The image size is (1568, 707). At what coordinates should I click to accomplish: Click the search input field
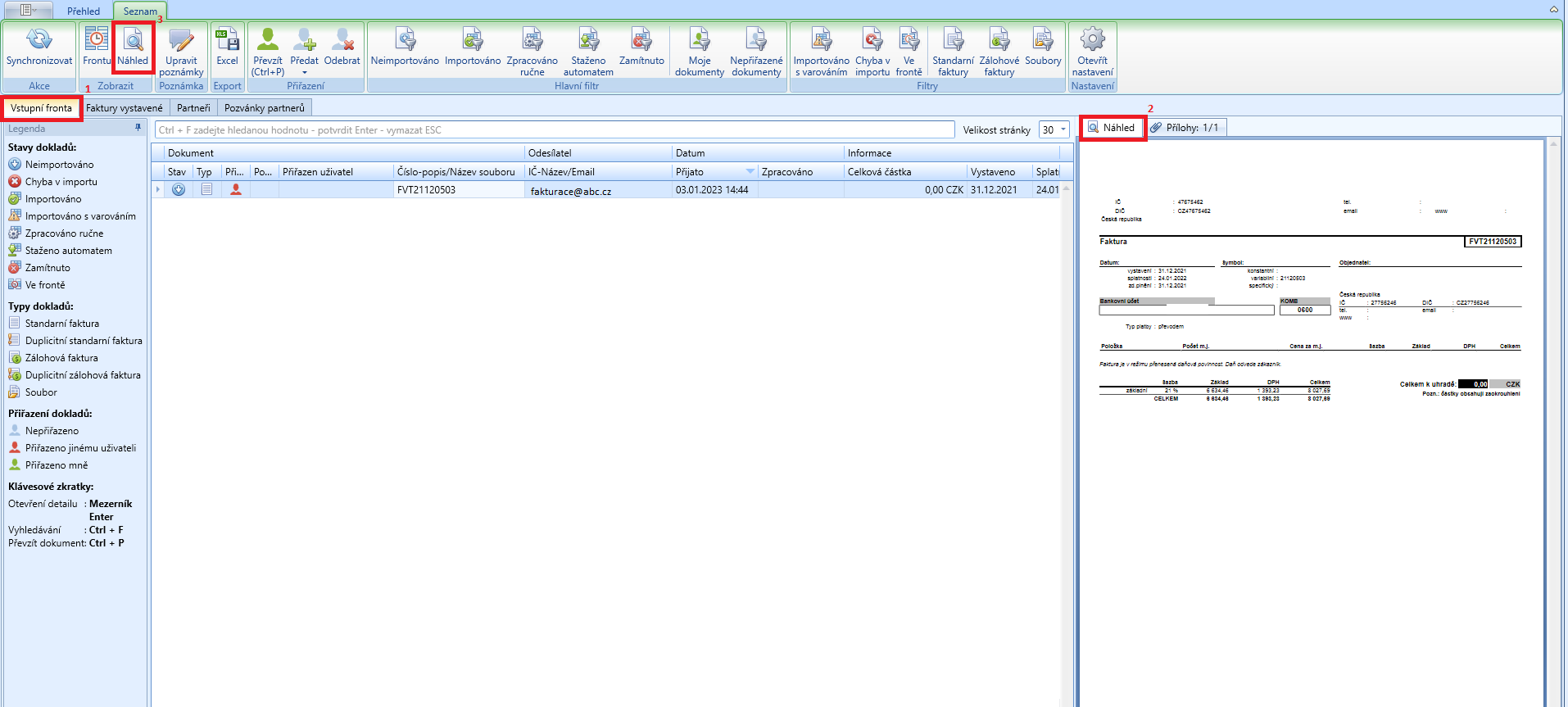[554, 130]
